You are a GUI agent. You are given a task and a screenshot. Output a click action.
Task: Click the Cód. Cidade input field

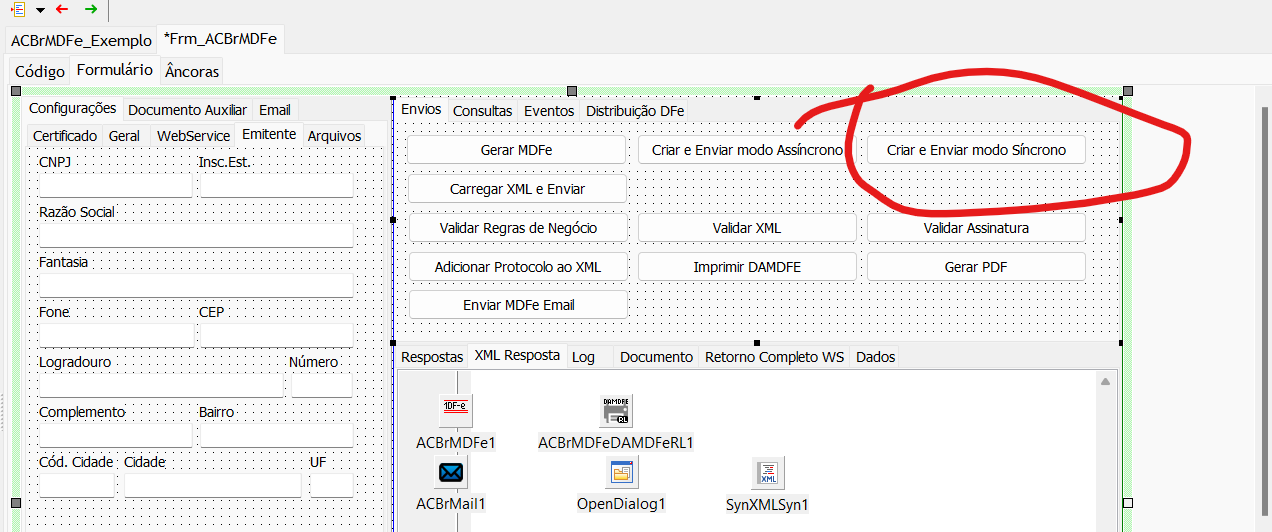tap(76, 485)
